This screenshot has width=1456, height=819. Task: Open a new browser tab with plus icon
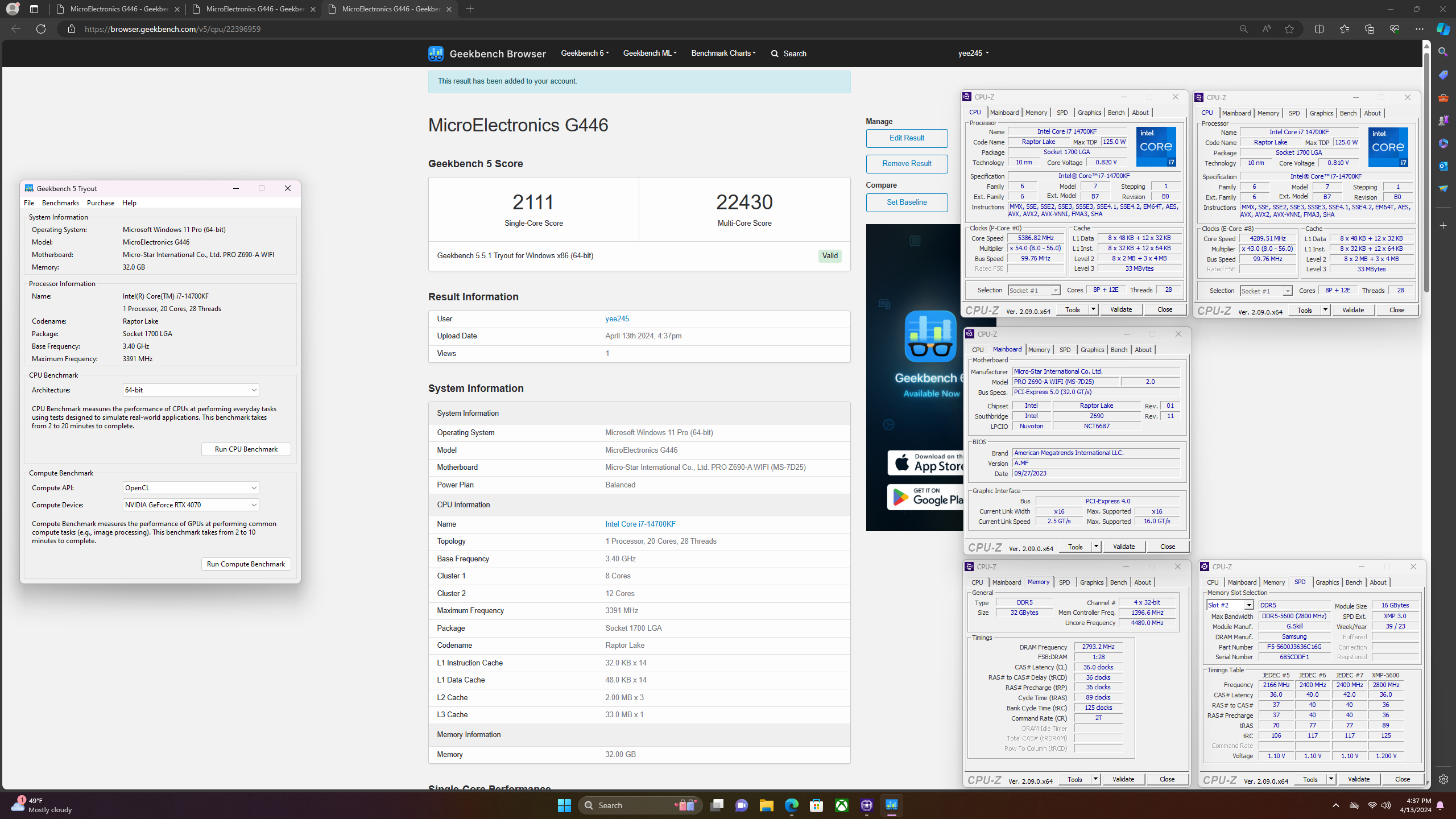pyautogui.click(x=470, y=9)
